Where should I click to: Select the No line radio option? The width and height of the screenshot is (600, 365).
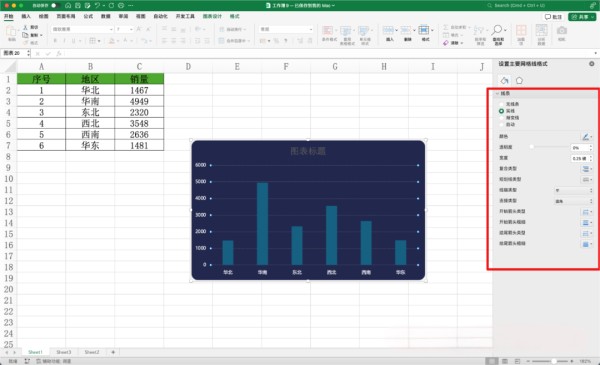(x=501, y=104)
